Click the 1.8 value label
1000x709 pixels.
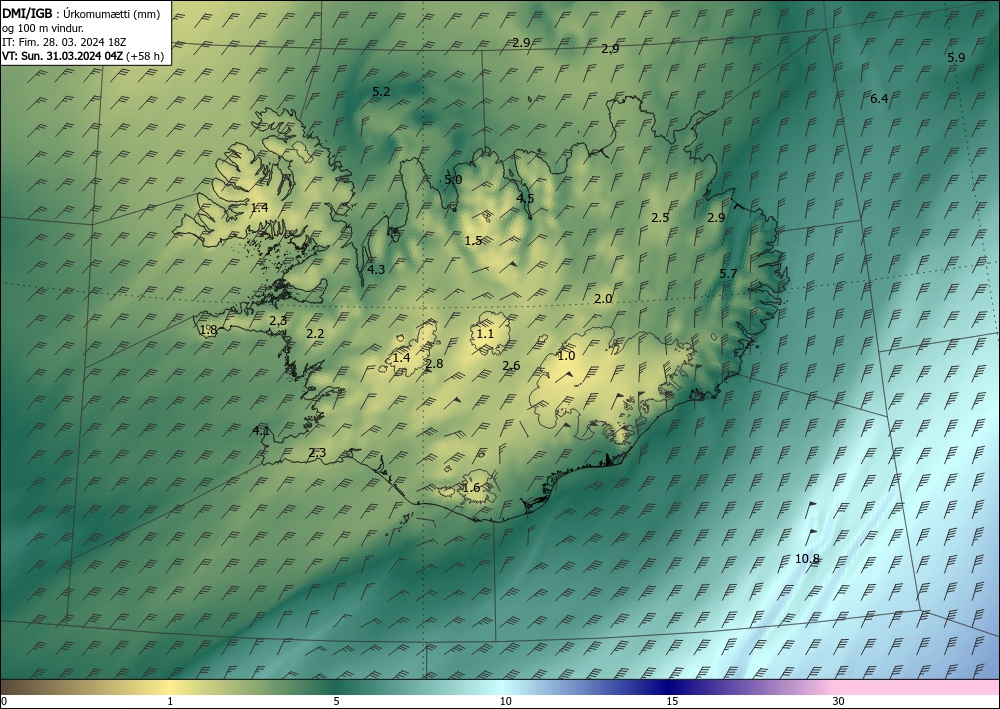209,330
